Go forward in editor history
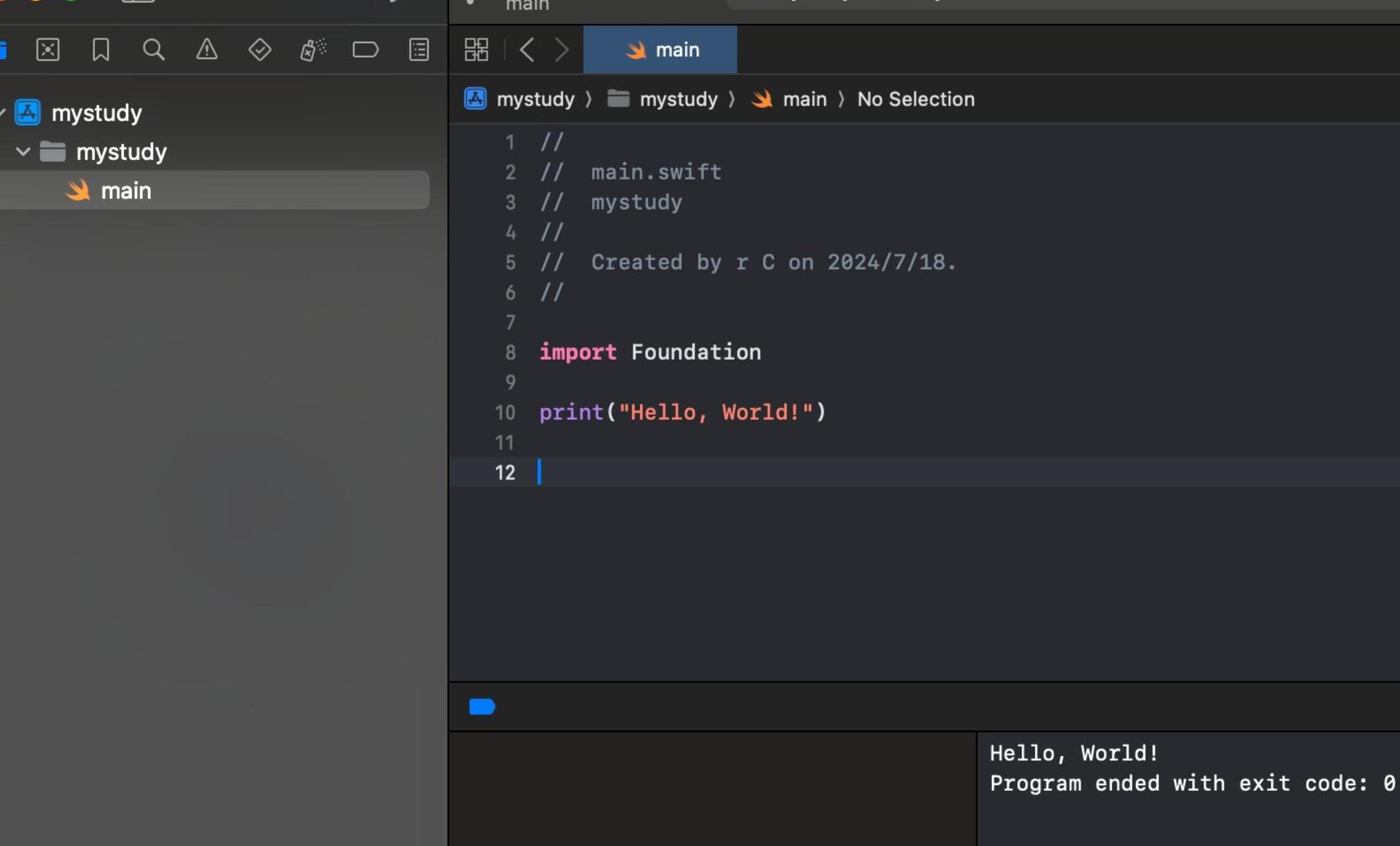The height and width of the screenshot is (846, 1400). click(562, 50)
